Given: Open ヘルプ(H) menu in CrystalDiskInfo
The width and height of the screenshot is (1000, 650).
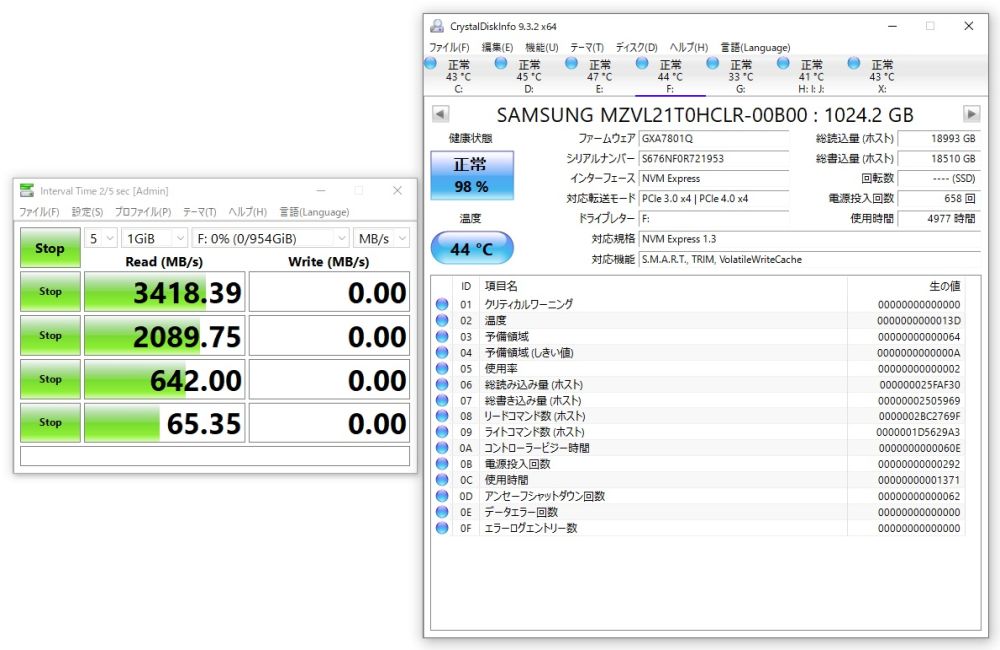Looking at the screenshot, I should pos(689,47).
